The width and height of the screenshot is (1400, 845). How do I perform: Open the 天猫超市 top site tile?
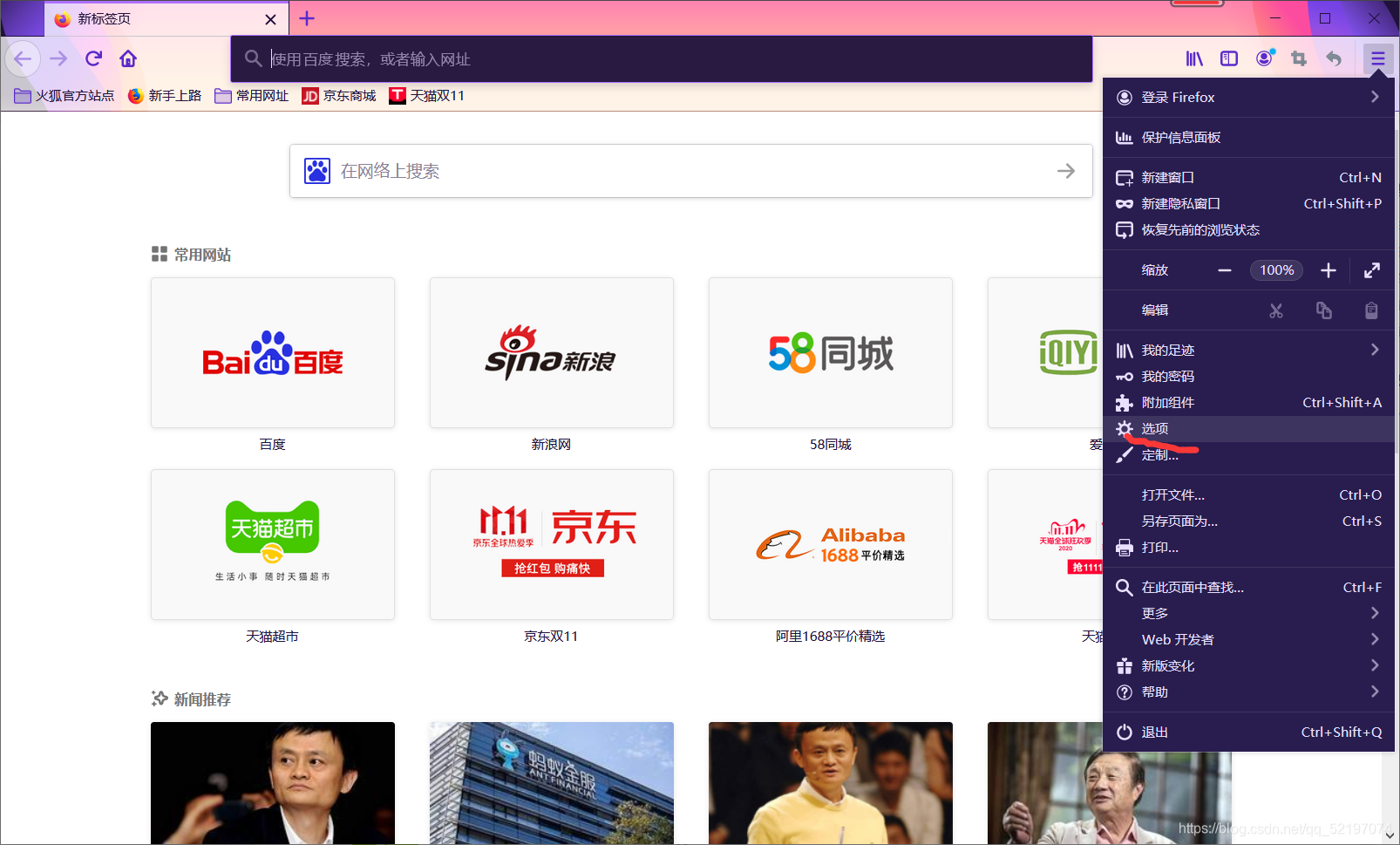[273, 545]
